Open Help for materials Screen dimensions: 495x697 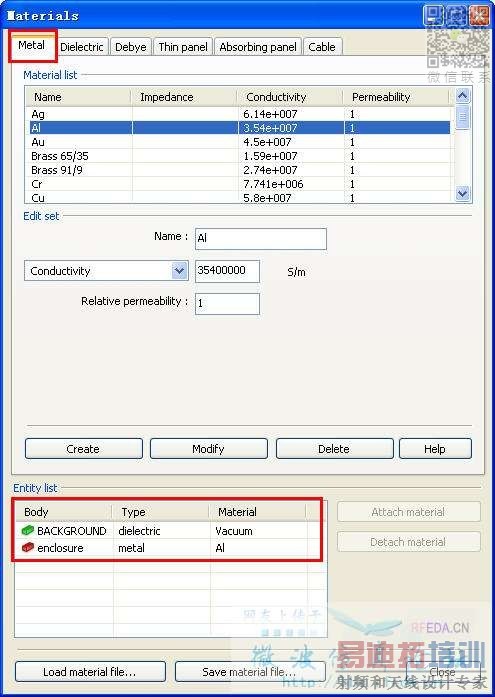pos(435,449)
